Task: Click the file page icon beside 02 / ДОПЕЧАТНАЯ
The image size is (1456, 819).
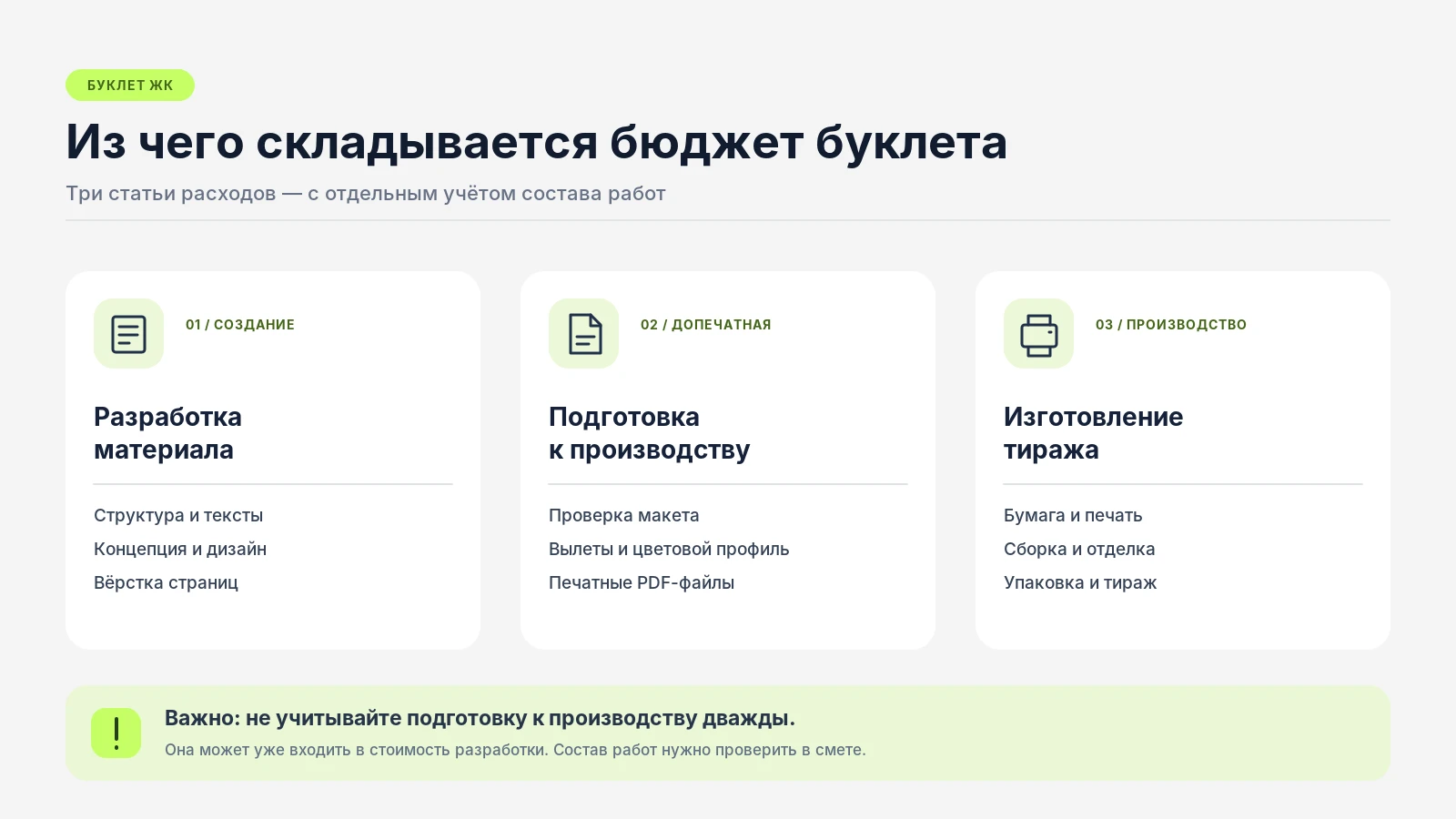Action: point(584,334)
